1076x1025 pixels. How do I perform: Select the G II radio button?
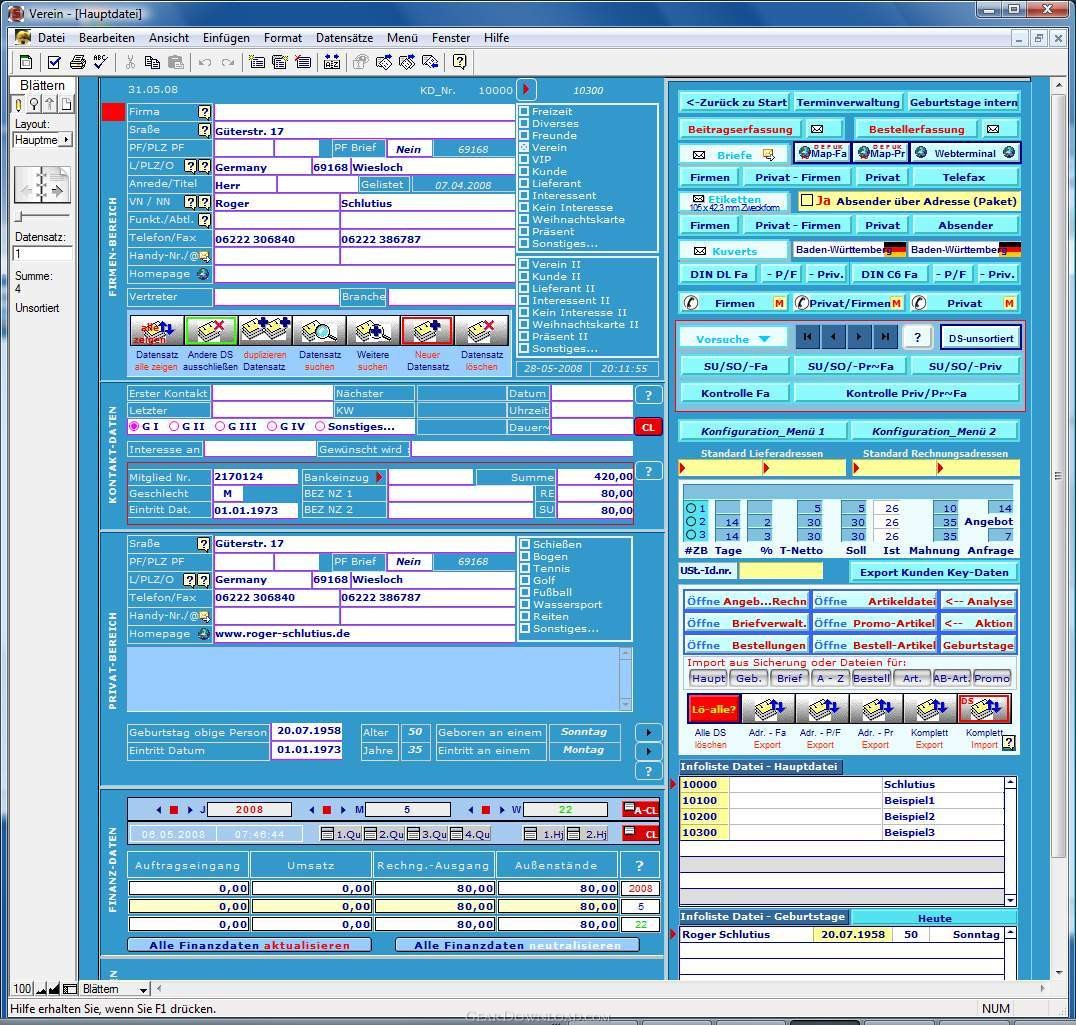[x=174, y=427]
